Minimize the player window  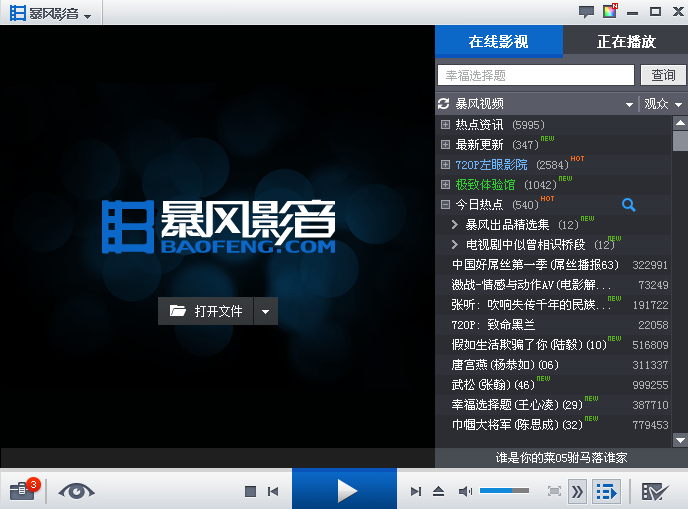click(x=632, y=13)
